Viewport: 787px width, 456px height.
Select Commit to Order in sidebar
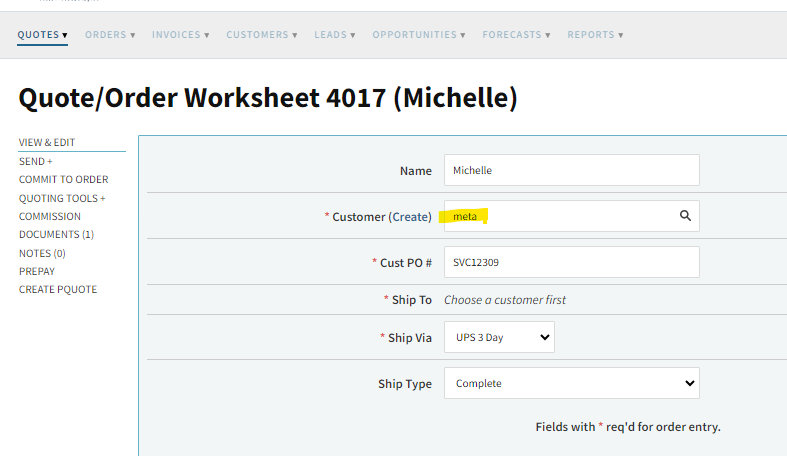(64, 180)
